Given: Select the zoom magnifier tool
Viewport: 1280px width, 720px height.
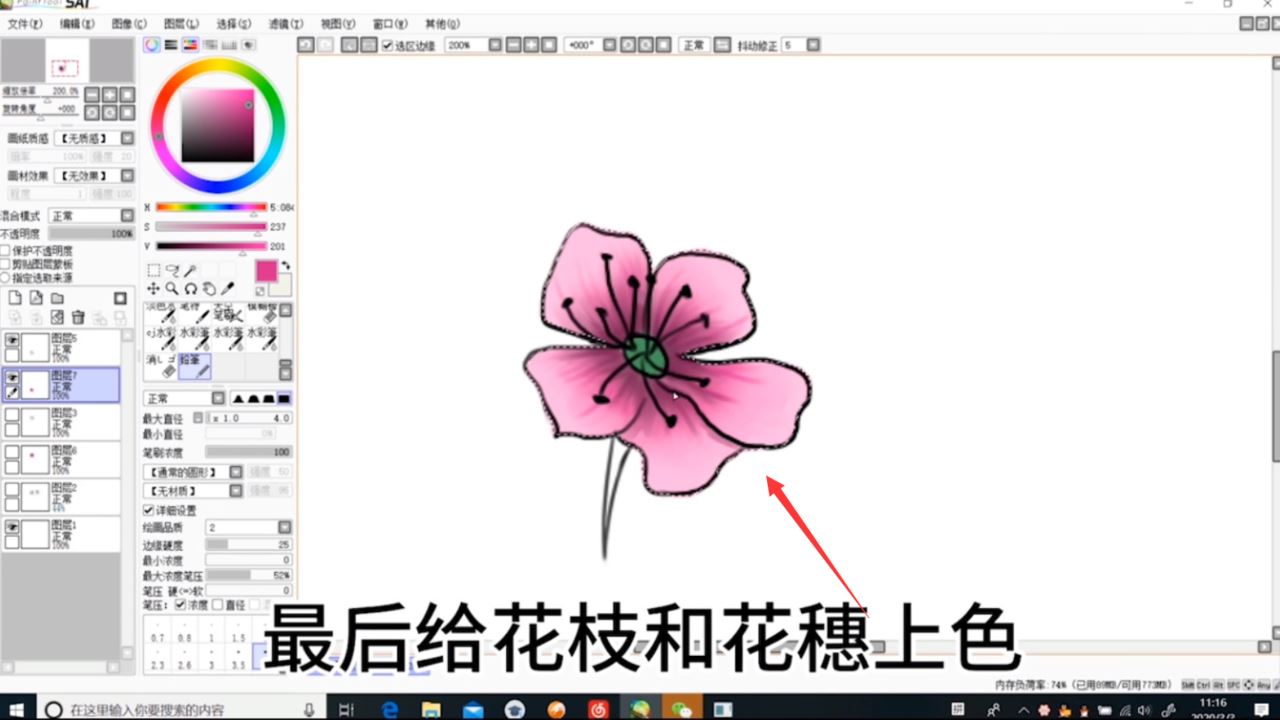Looking at the screenshot, I should pyautogui.click(x=172, y=289).
